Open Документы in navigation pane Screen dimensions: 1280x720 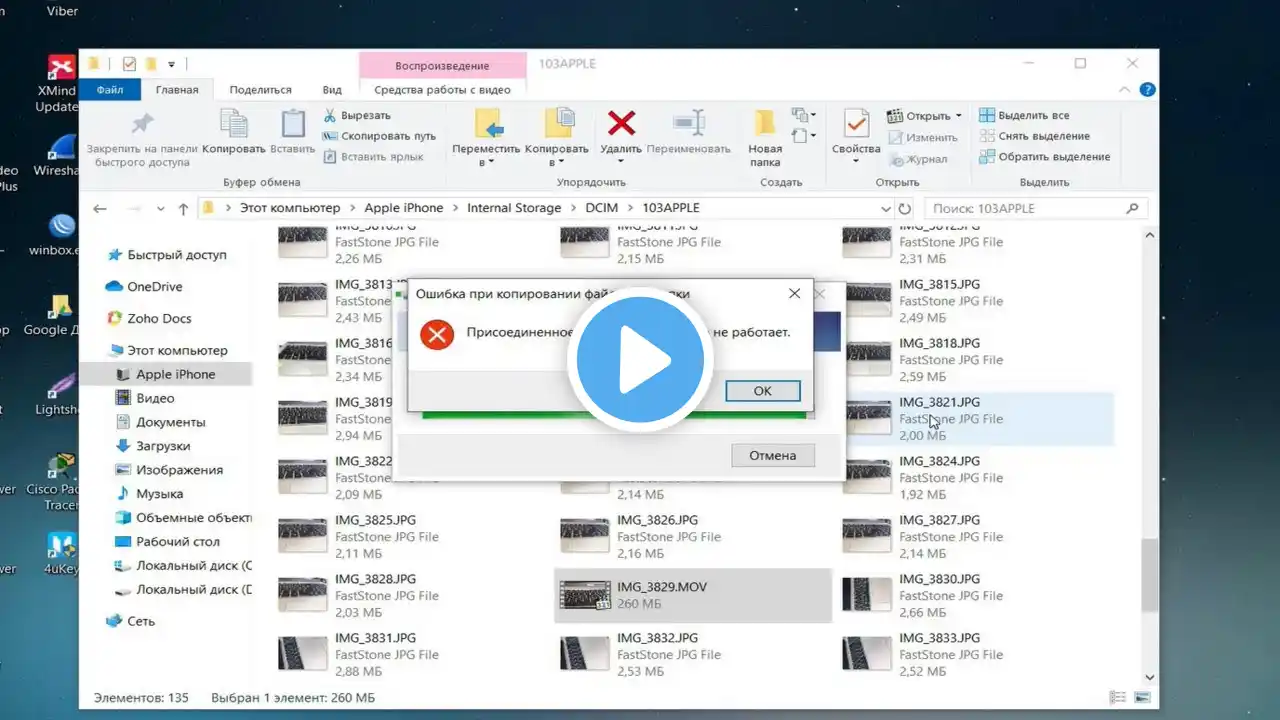click(x=171, y=422)
